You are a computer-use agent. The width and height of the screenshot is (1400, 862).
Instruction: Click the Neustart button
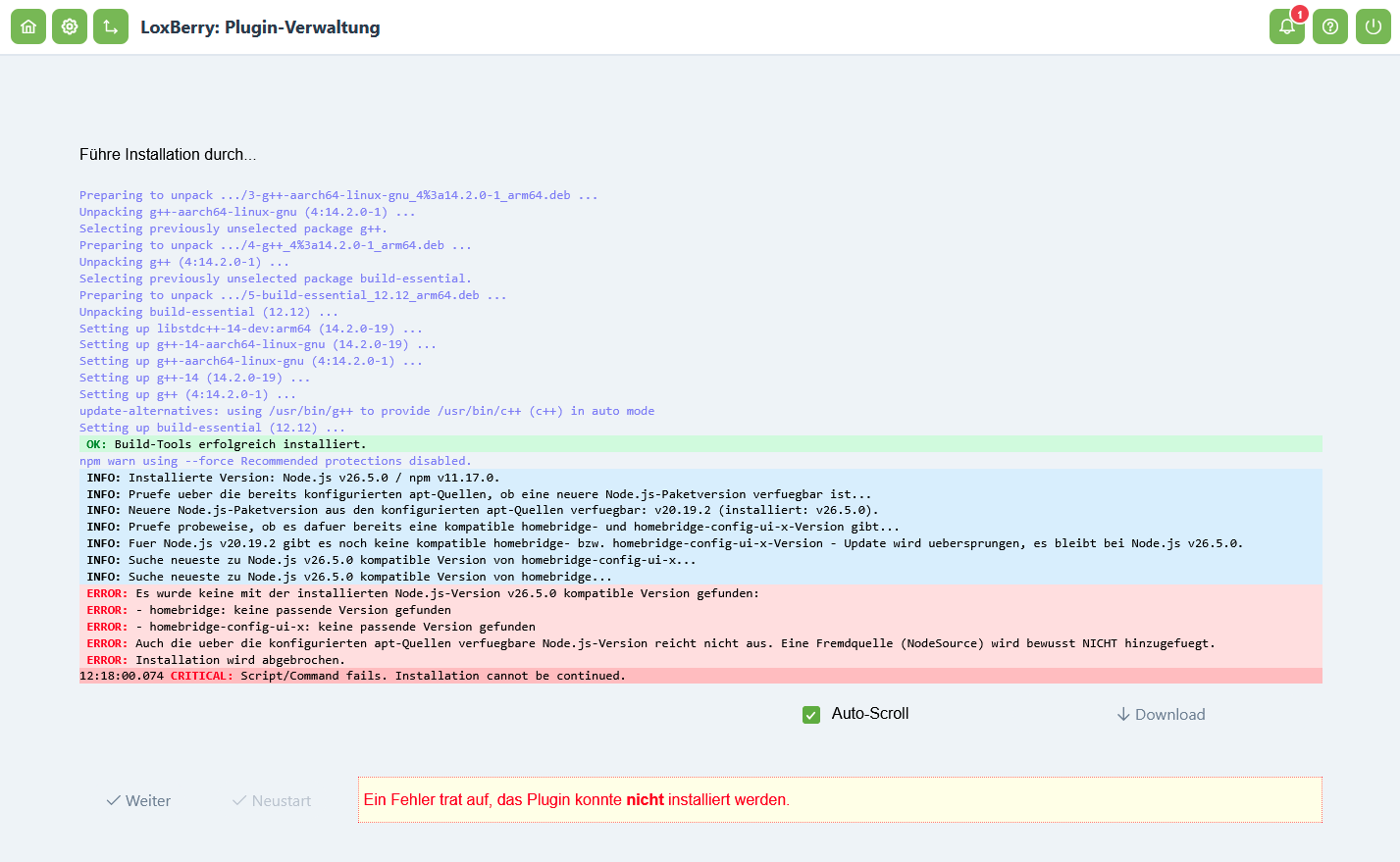pos(272,801)
